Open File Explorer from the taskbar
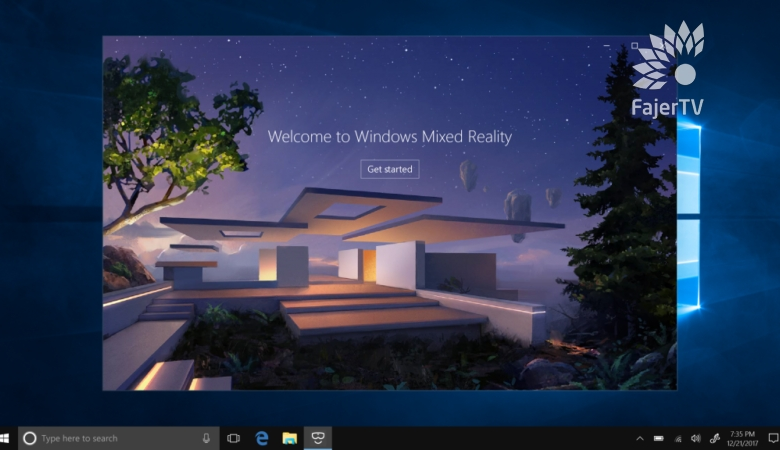The height and width of the screenshot is (450, 780). tap(290, 438)
